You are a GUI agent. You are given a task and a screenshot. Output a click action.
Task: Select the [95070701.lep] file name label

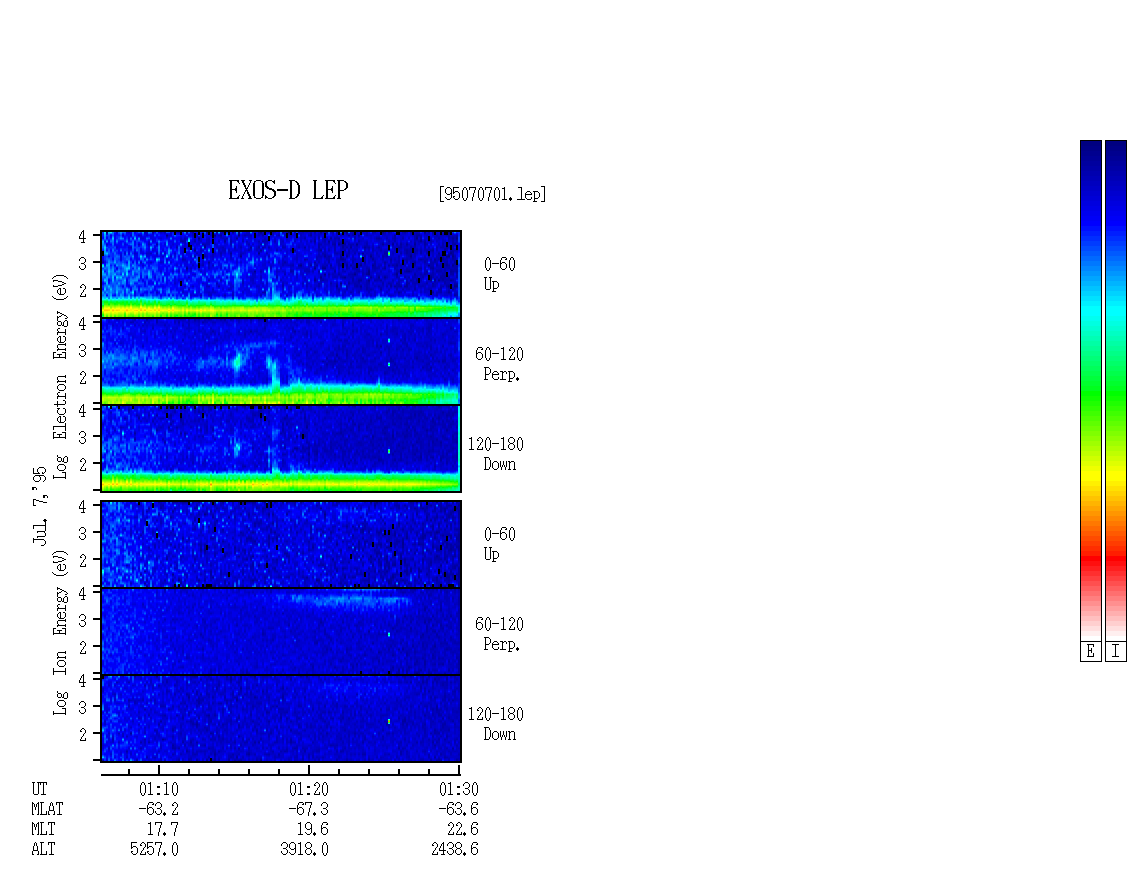492,194
